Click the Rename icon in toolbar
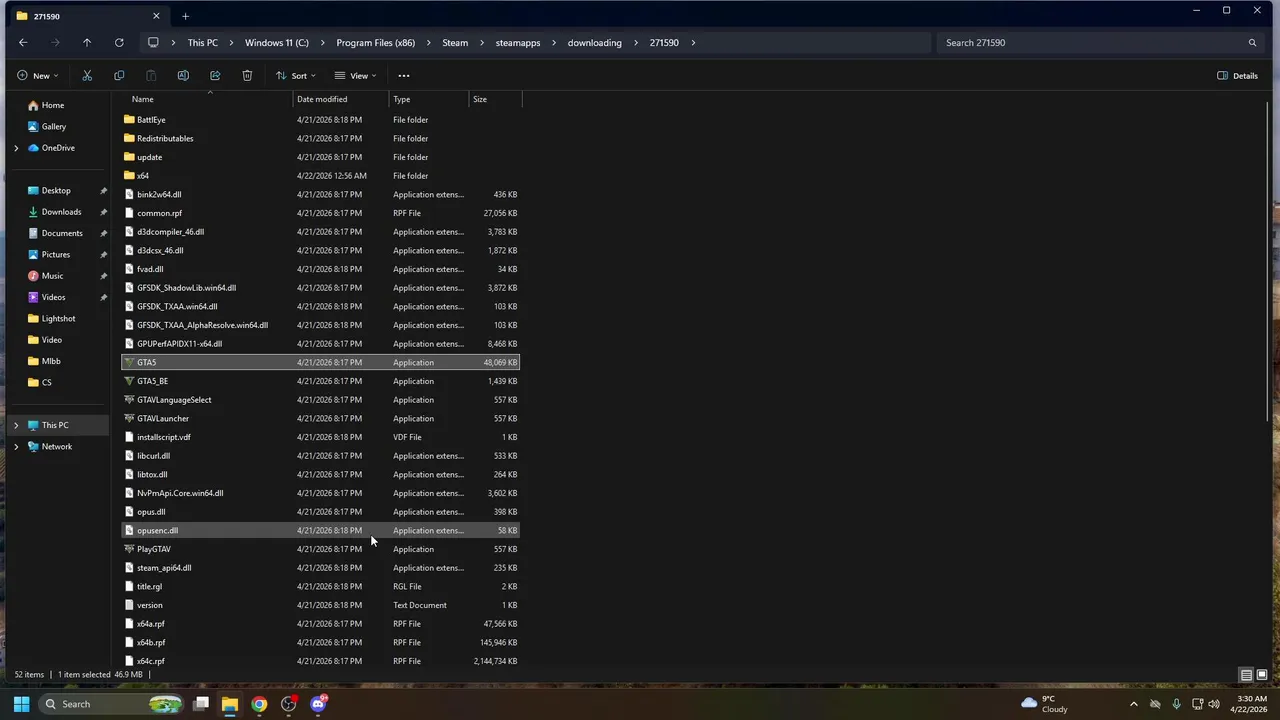The height and width of the screenshot is (720, 1280). click(x=183, y=75)
